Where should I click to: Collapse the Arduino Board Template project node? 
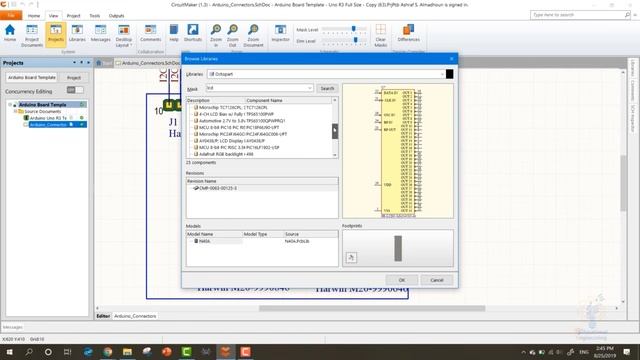[x=10, y=105]
